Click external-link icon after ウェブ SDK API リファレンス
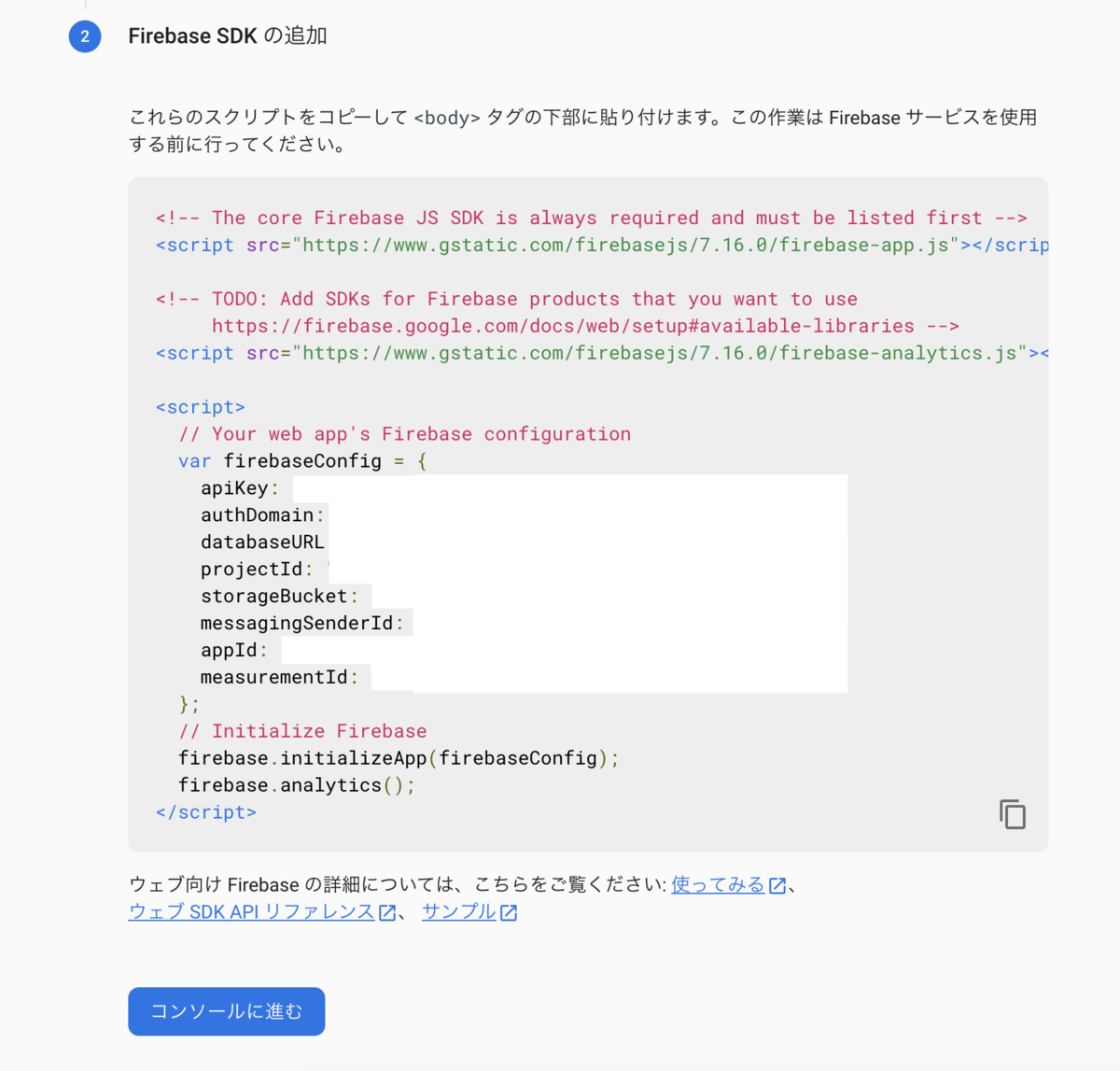This screenshot has height=1071, width=1120. 387,912
